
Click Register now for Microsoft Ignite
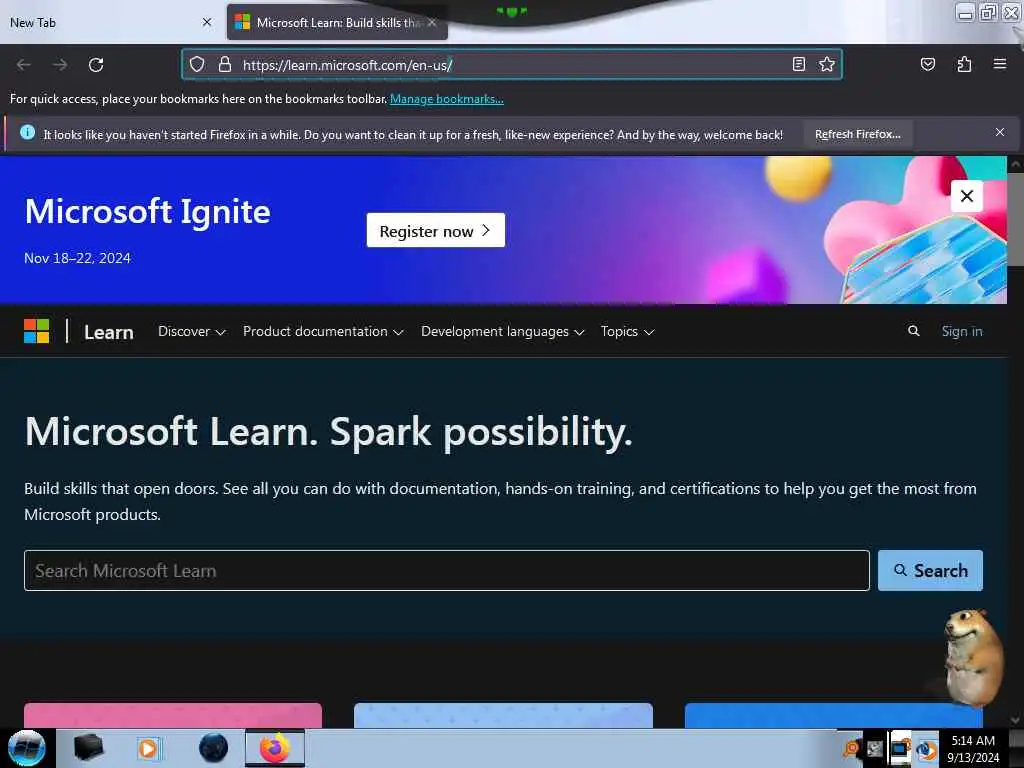[436, 231]
